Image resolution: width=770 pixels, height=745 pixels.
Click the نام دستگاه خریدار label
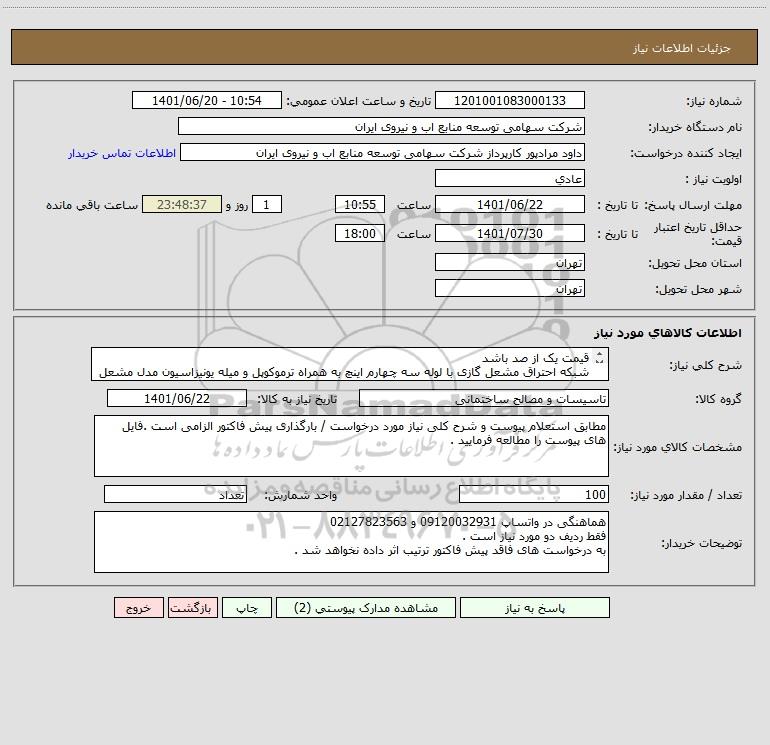tap(695, 128)
